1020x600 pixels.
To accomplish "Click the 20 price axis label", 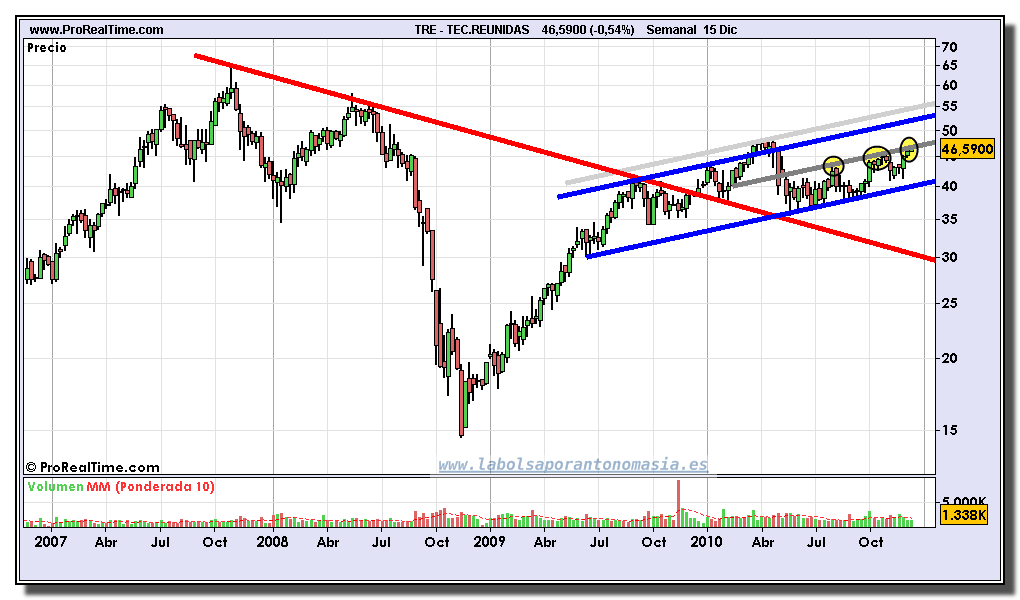I will (x=949, y=359).
